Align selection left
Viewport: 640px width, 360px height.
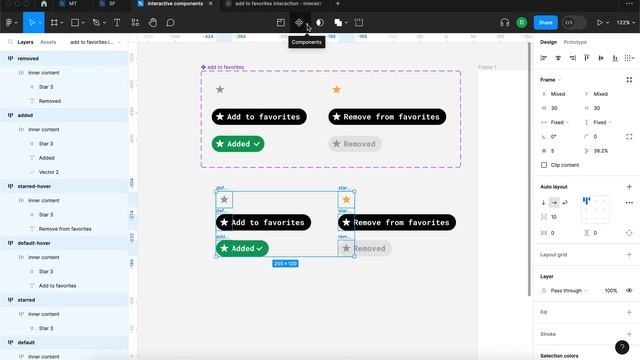pos(544,58)
